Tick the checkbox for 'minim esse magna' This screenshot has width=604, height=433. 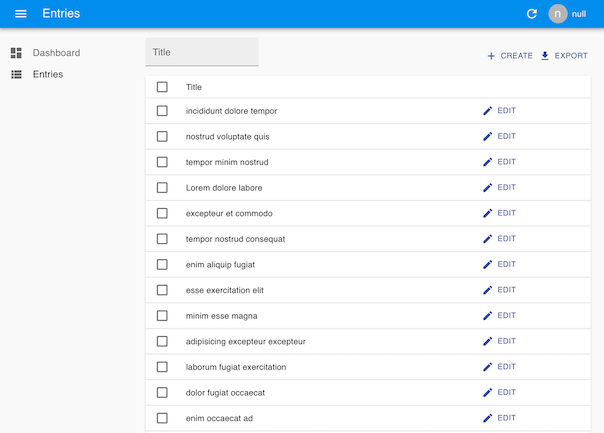(x=162, y=316)
